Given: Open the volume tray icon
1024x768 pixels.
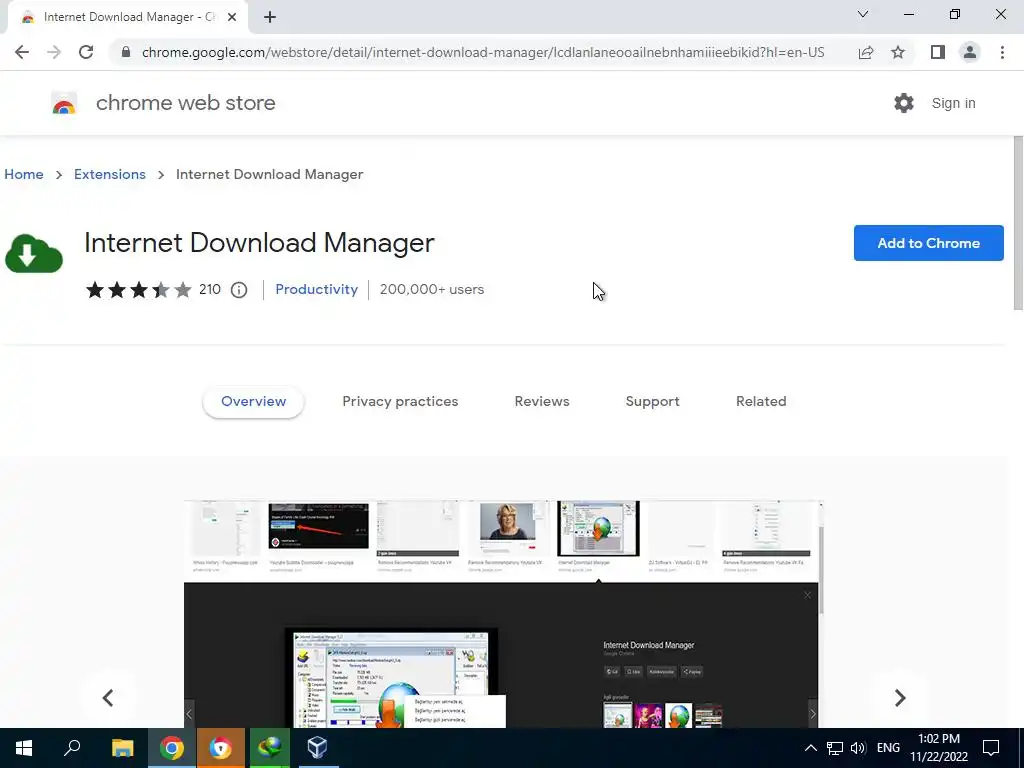Looking at the screenshot, I should [x=858, y=748].
